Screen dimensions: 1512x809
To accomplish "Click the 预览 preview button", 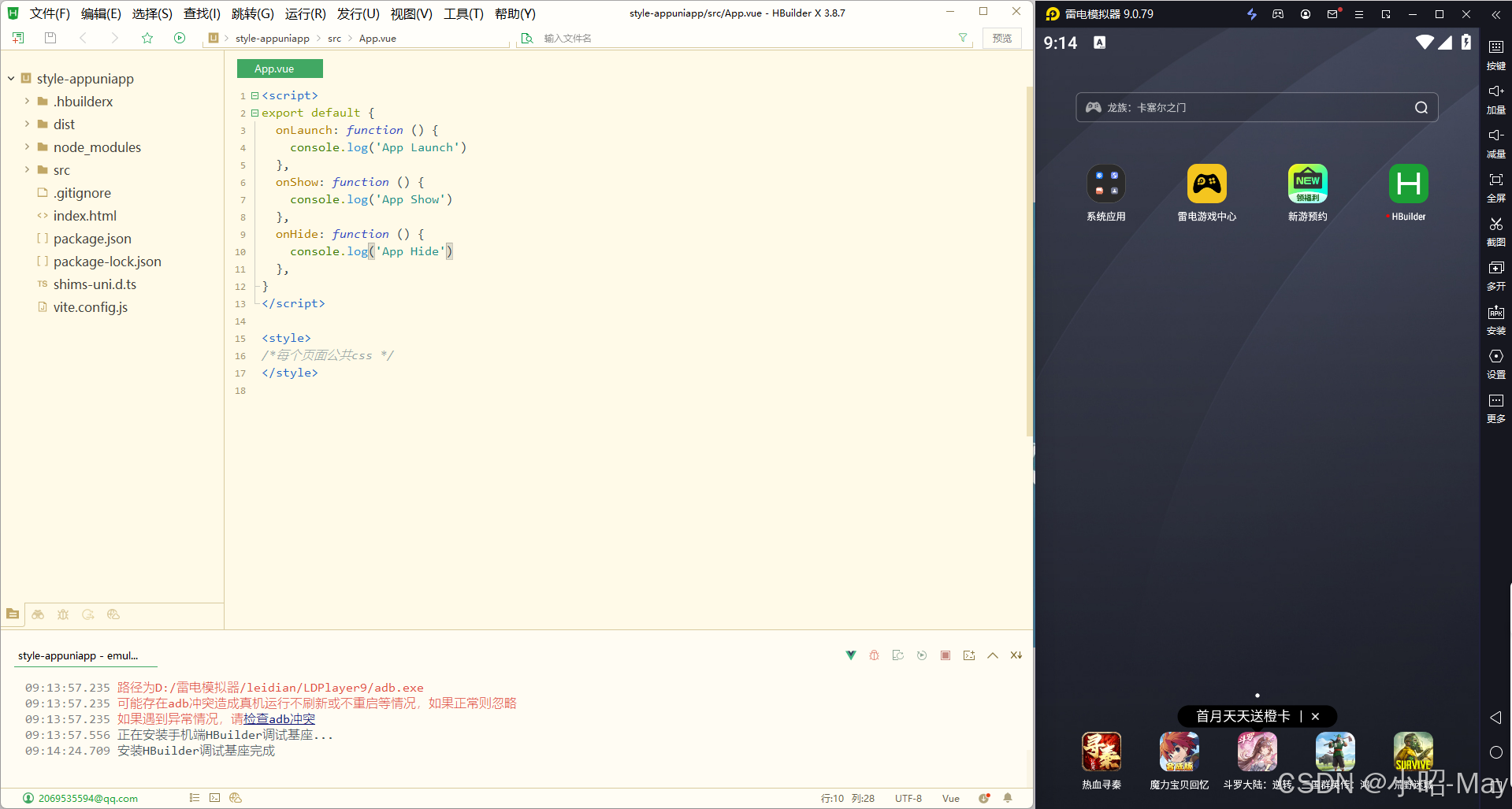I will 1002,38.
